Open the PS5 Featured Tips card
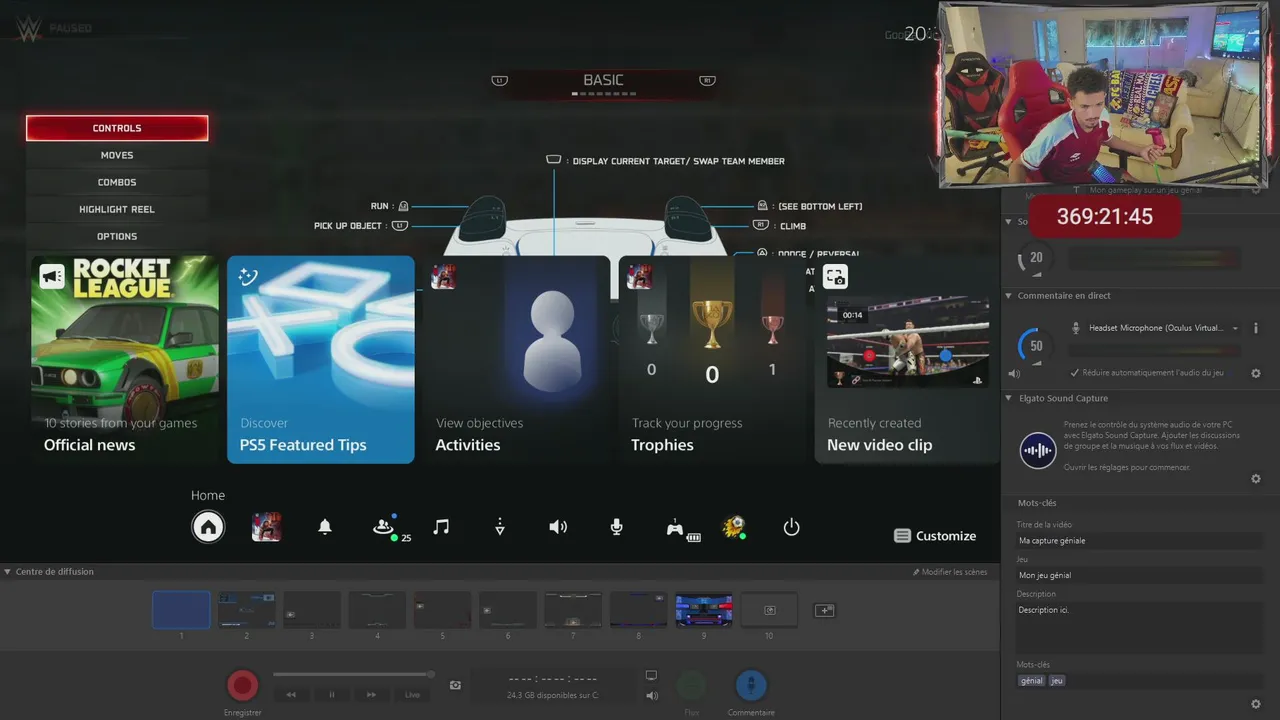The width and height of the screenshot is (1280, 720). click(321, 359)
